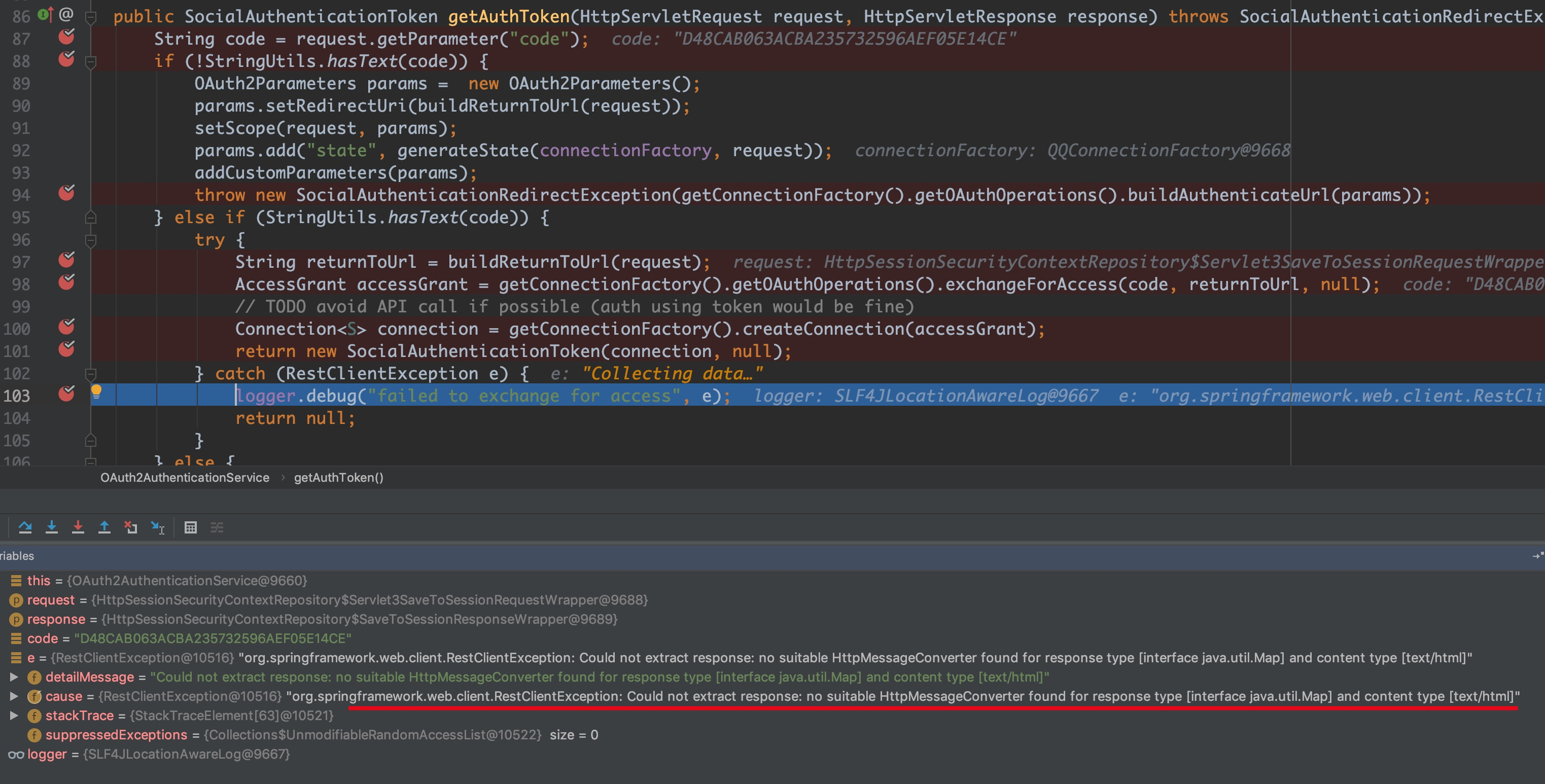The height and width of the screenshot is (784, 1545).
Task: Click the TODO comment on line 99
Action: tap(575, 306)
